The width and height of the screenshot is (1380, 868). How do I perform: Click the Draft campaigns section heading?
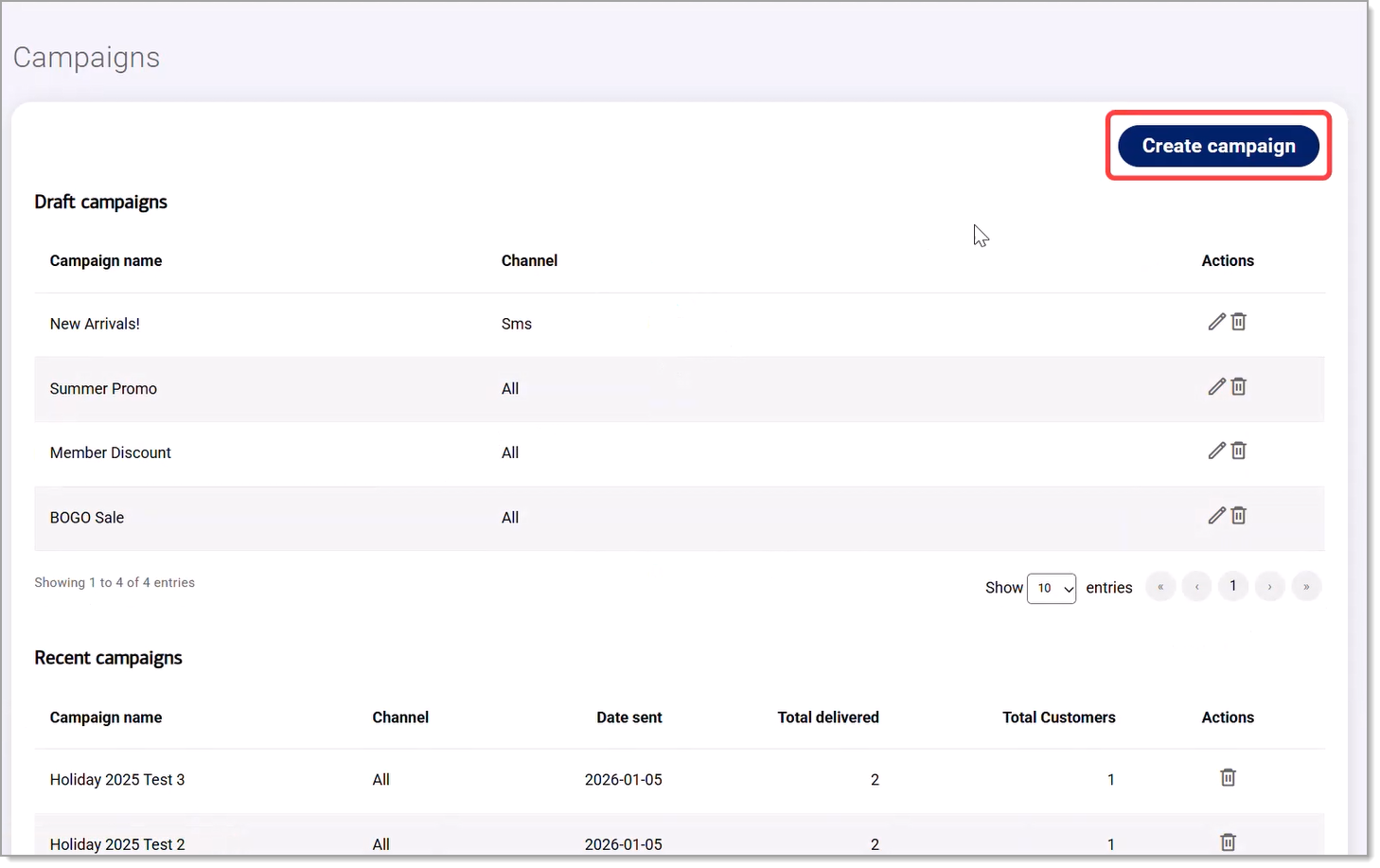(101, 202)
